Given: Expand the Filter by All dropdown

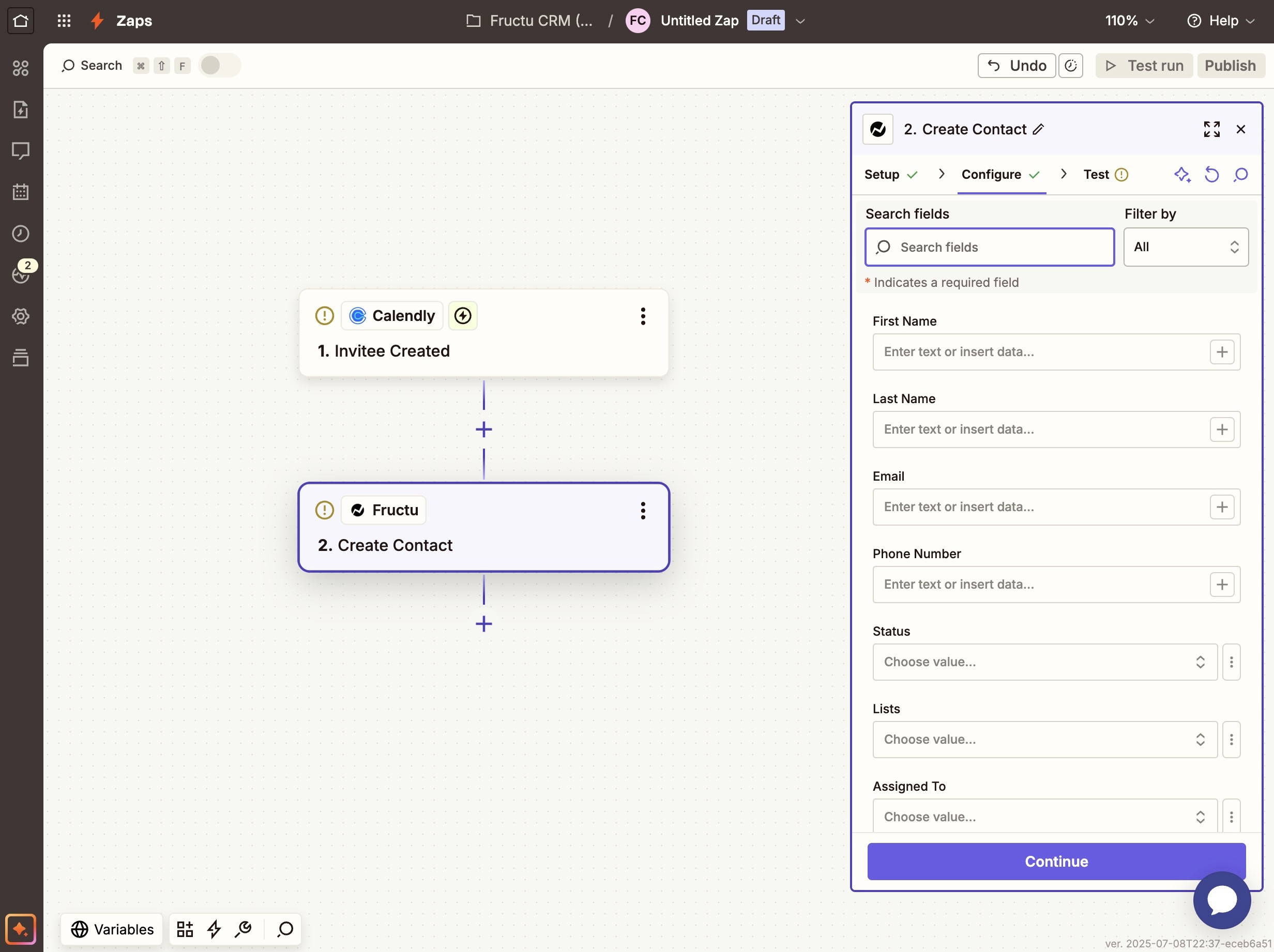Looking at the screenshot, I should click(x=1185, y=247).
